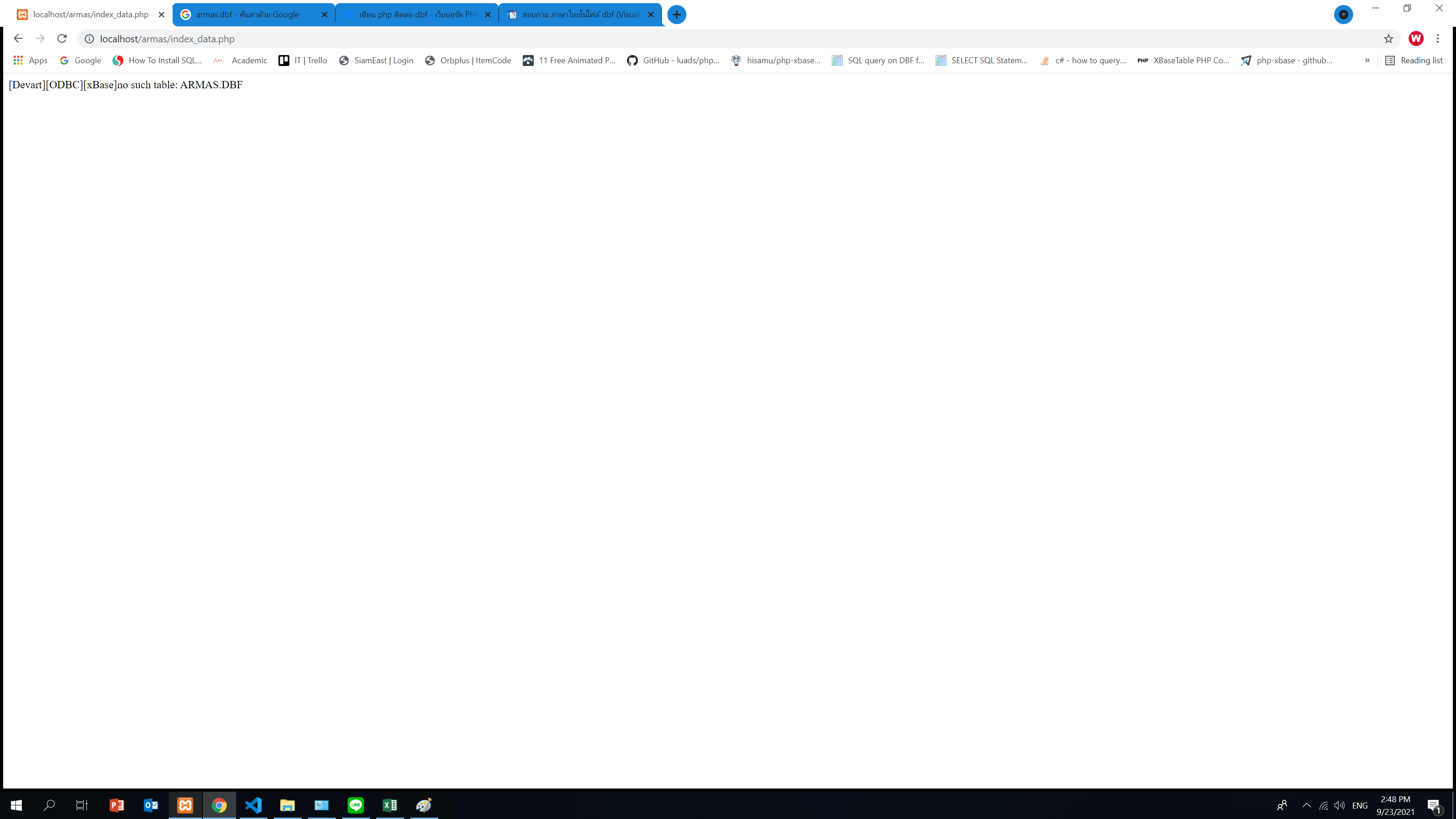Image resolution: width=1456 pixels, height=819 pixels.
Task: Open the Apps grid shortcut
Action: [x=30, y=61]
